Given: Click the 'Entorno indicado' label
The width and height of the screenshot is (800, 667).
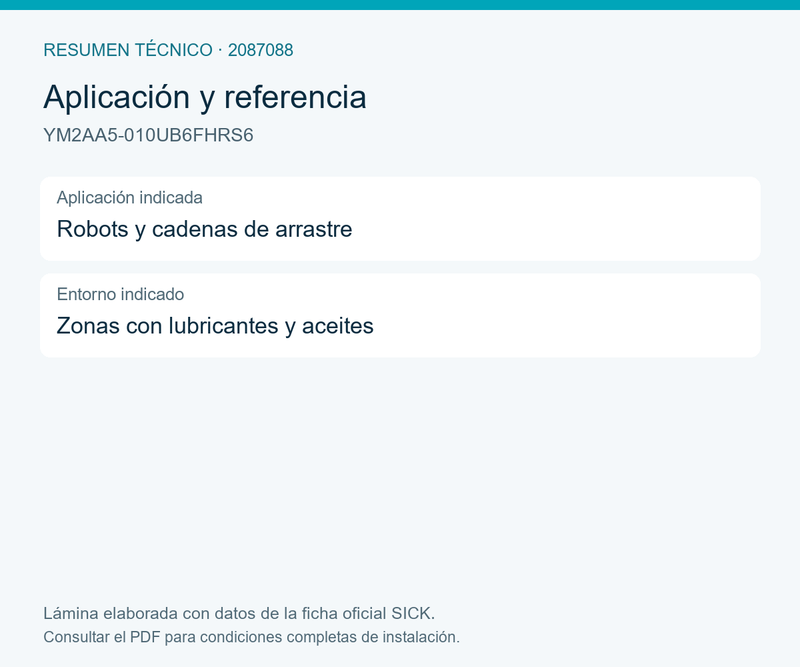Looking at the screenshot, I should point(120,294).
